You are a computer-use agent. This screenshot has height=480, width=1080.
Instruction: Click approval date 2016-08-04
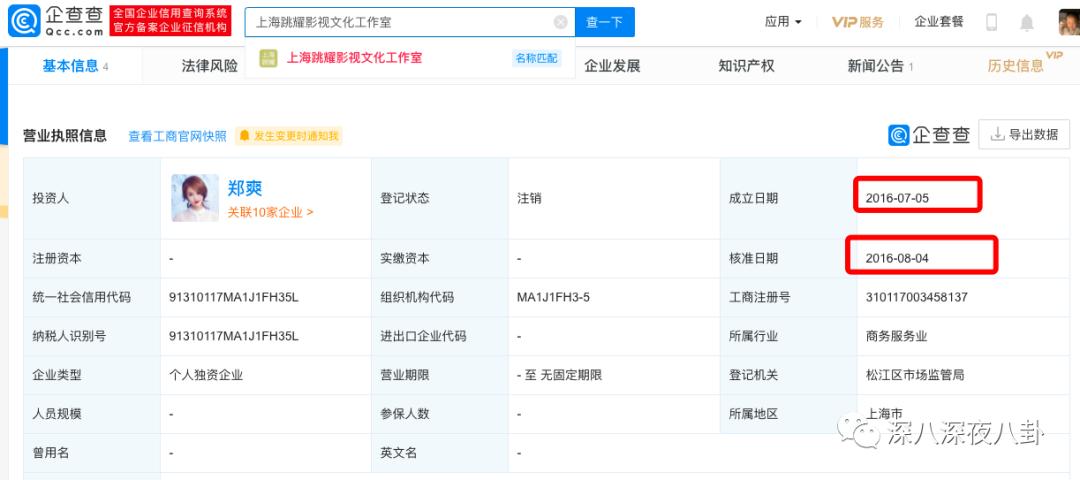[897, 259]
